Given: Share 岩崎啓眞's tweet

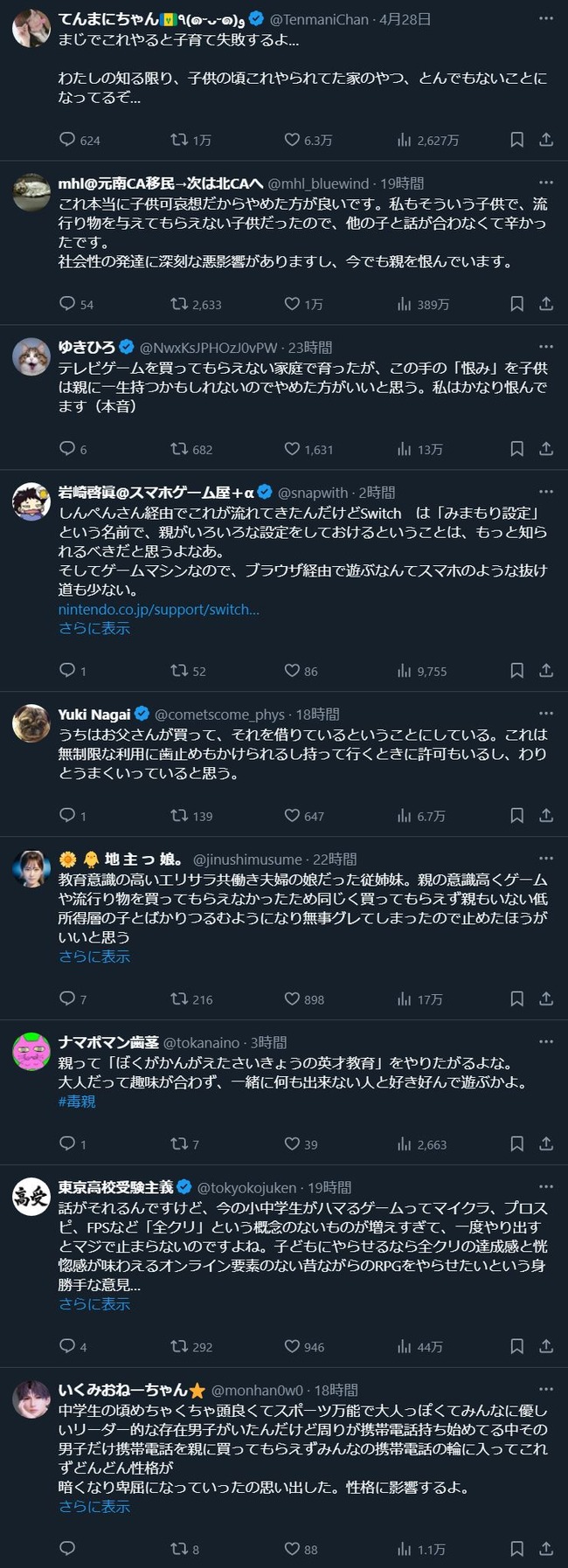Looking at the screenshot, I should click(544, 671).
